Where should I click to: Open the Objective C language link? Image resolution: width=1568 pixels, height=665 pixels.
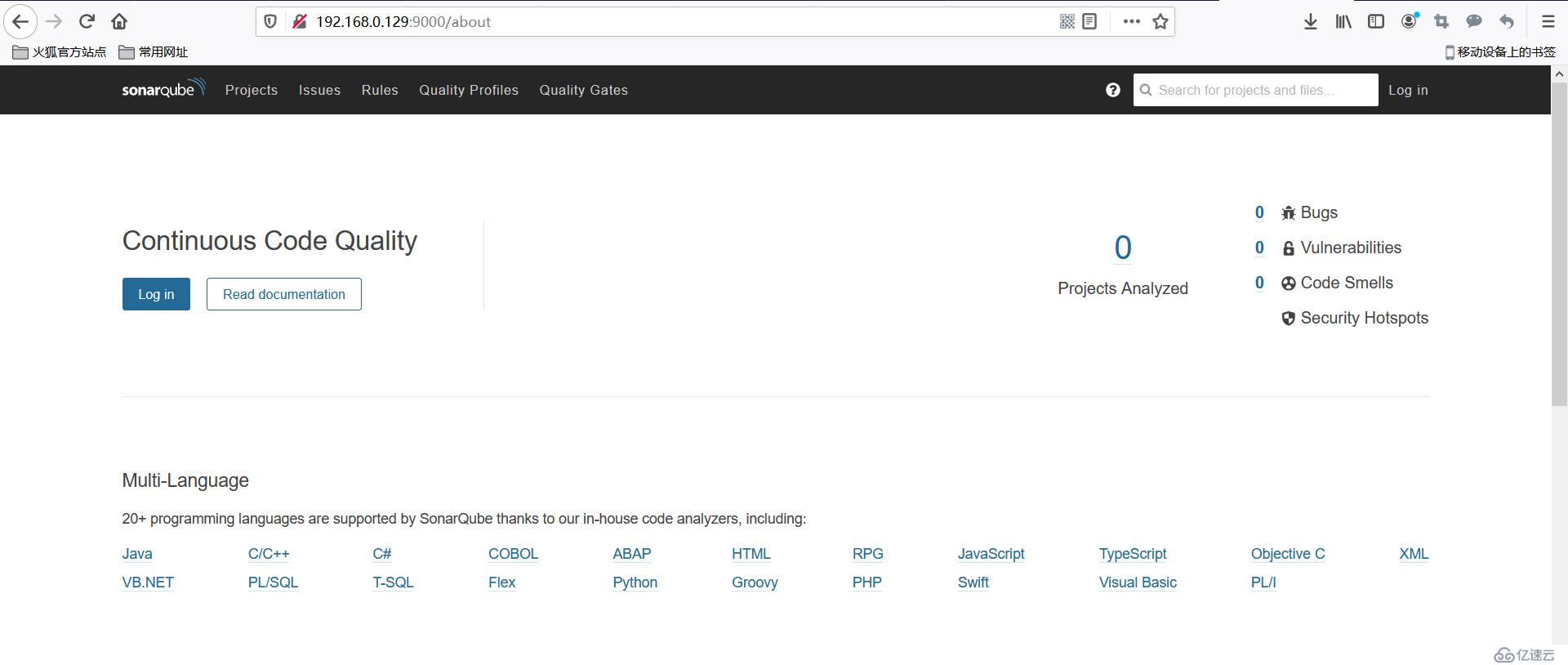click(1288, 554)
